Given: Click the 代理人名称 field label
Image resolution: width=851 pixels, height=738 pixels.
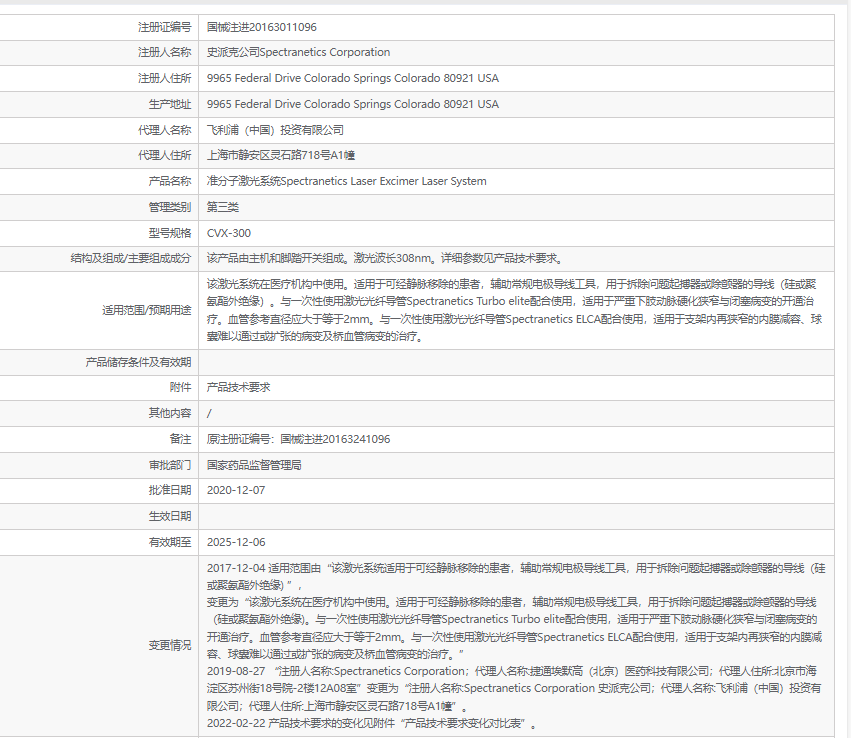Looking at the screenshot, I should (164, 130).
